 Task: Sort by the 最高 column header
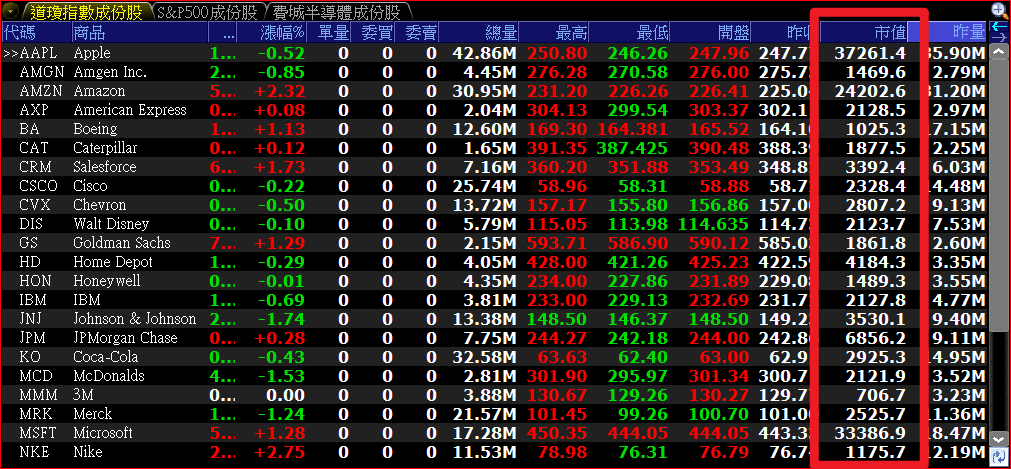click(554, 32)
